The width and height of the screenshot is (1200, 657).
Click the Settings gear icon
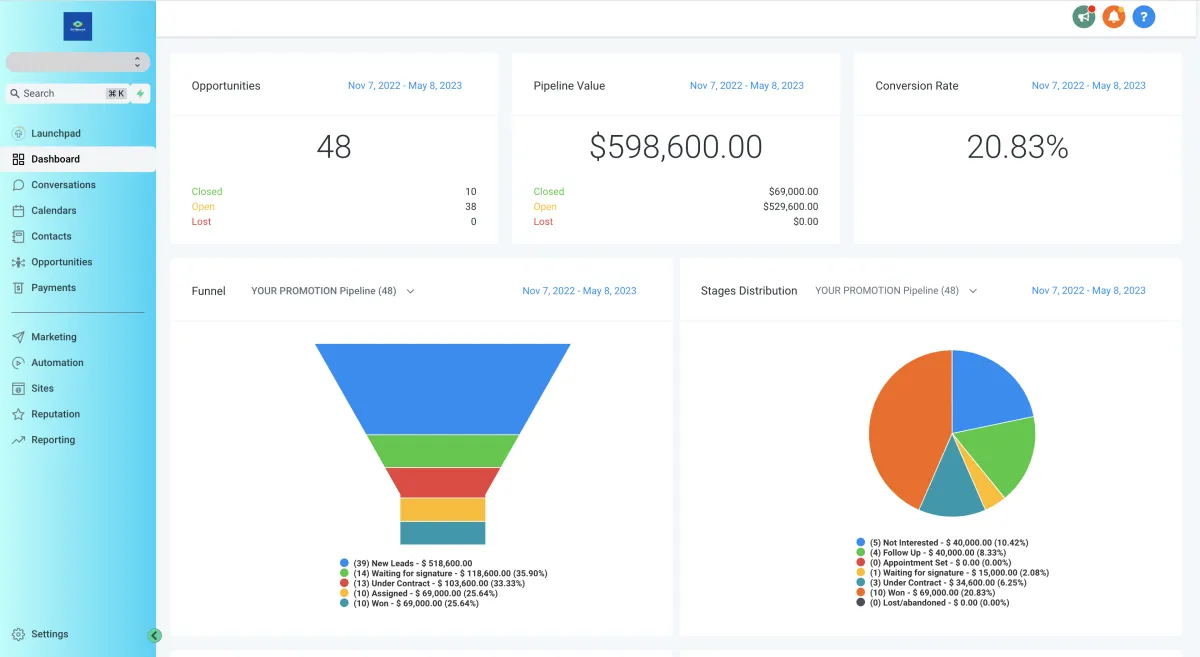[x=18, y=634]
